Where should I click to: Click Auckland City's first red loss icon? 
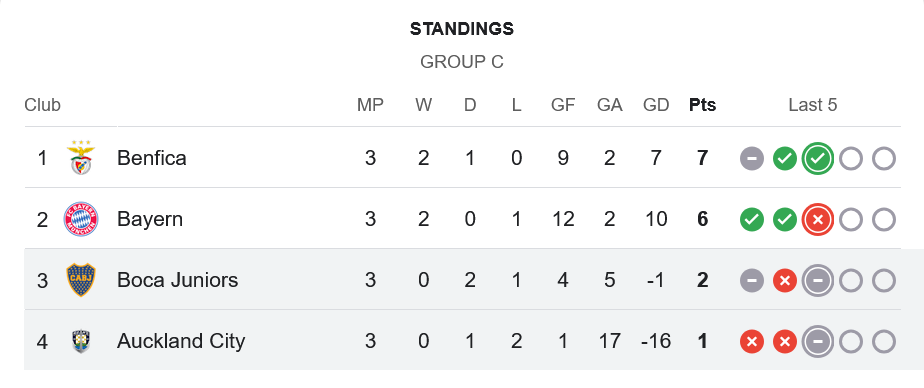(x=752, y=341)
